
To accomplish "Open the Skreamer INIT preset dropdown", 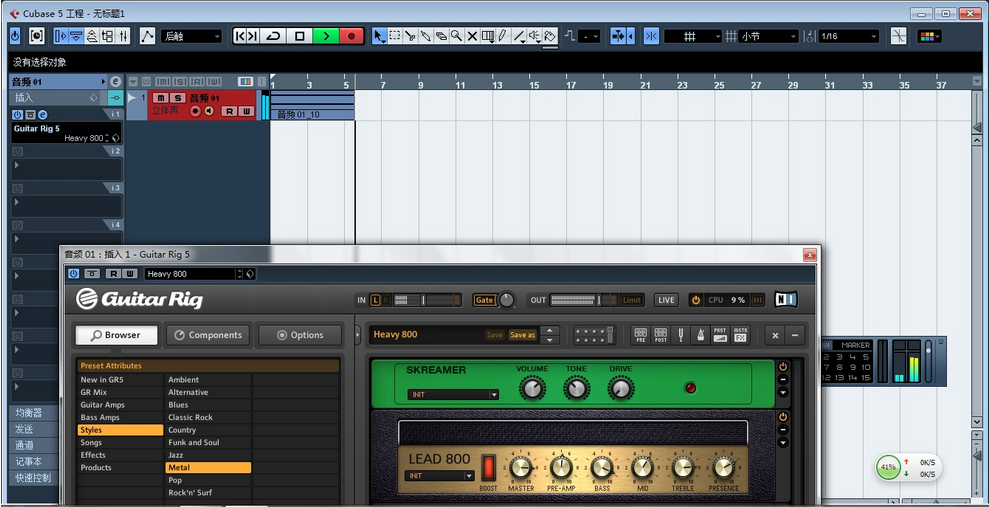I will point(453,395).
